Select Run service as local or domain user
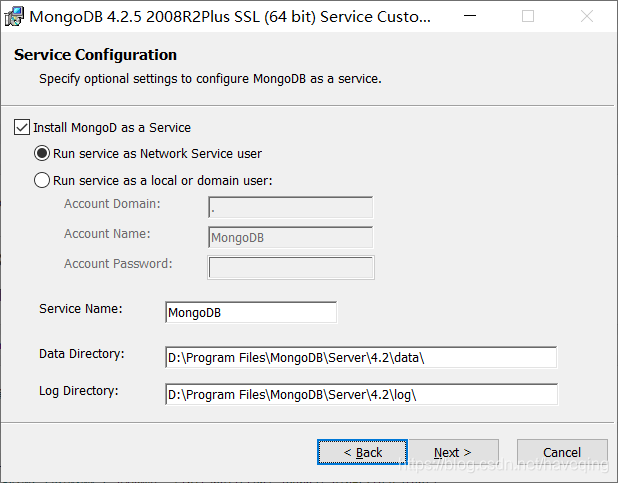 click(x=42, y=180)
